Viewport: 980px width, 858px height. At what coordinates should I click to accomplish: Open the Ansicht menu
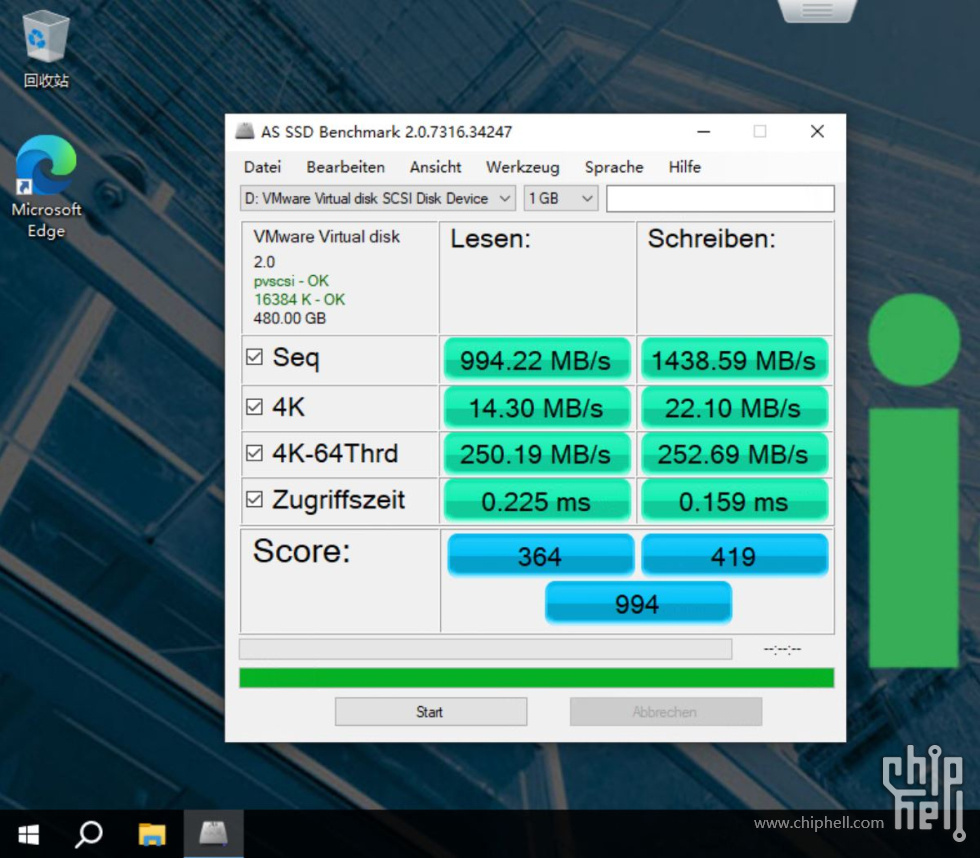point(436,167)
